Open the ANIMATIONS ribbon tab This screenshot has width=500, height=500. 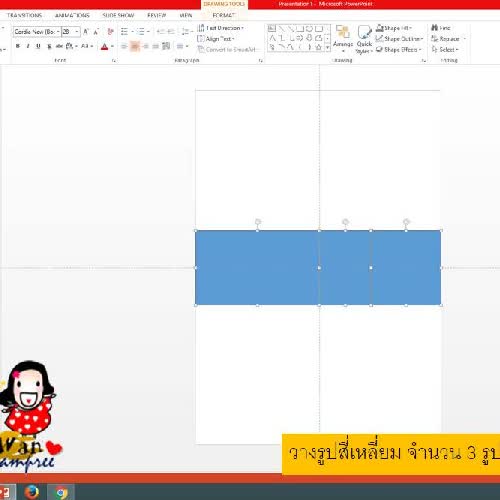(72, 15)
